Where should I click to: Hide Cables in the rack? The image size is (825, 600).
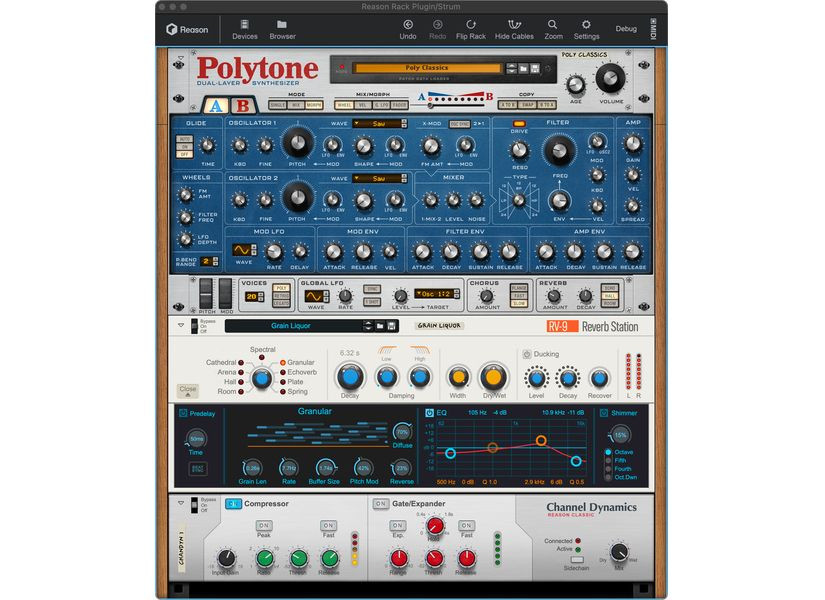tap(514, 29)
